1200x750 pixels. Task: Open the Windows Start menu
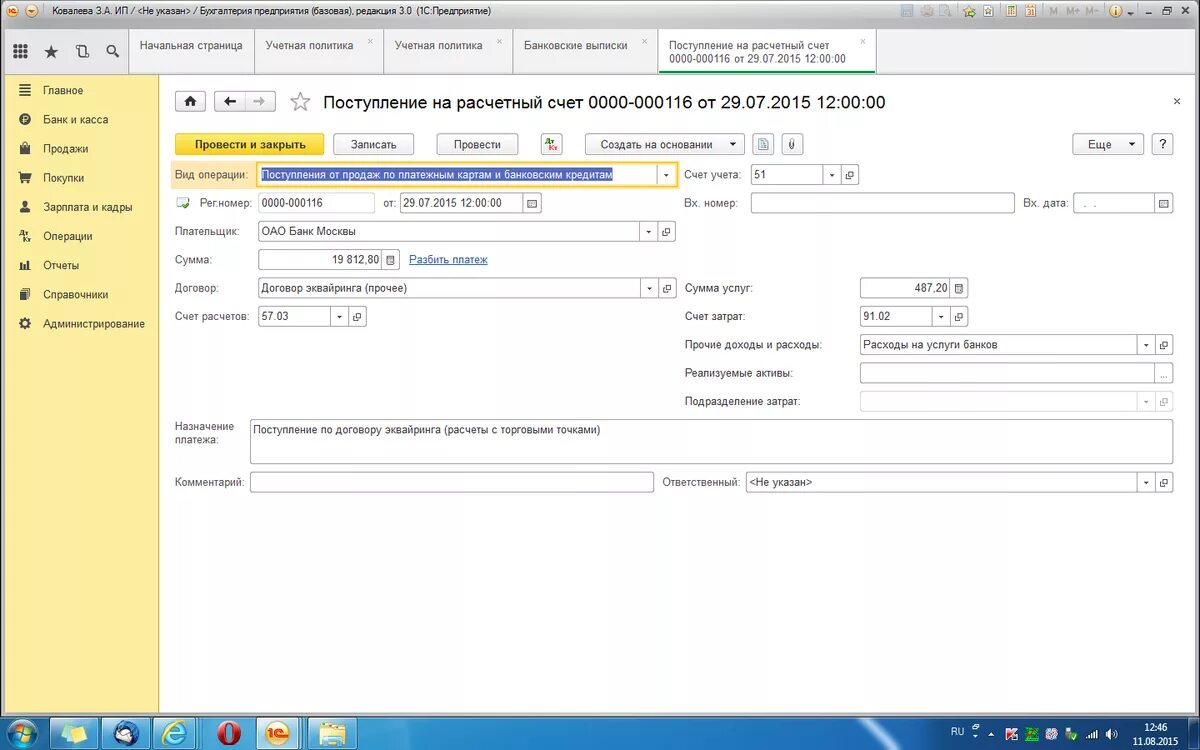coord(20,733)
